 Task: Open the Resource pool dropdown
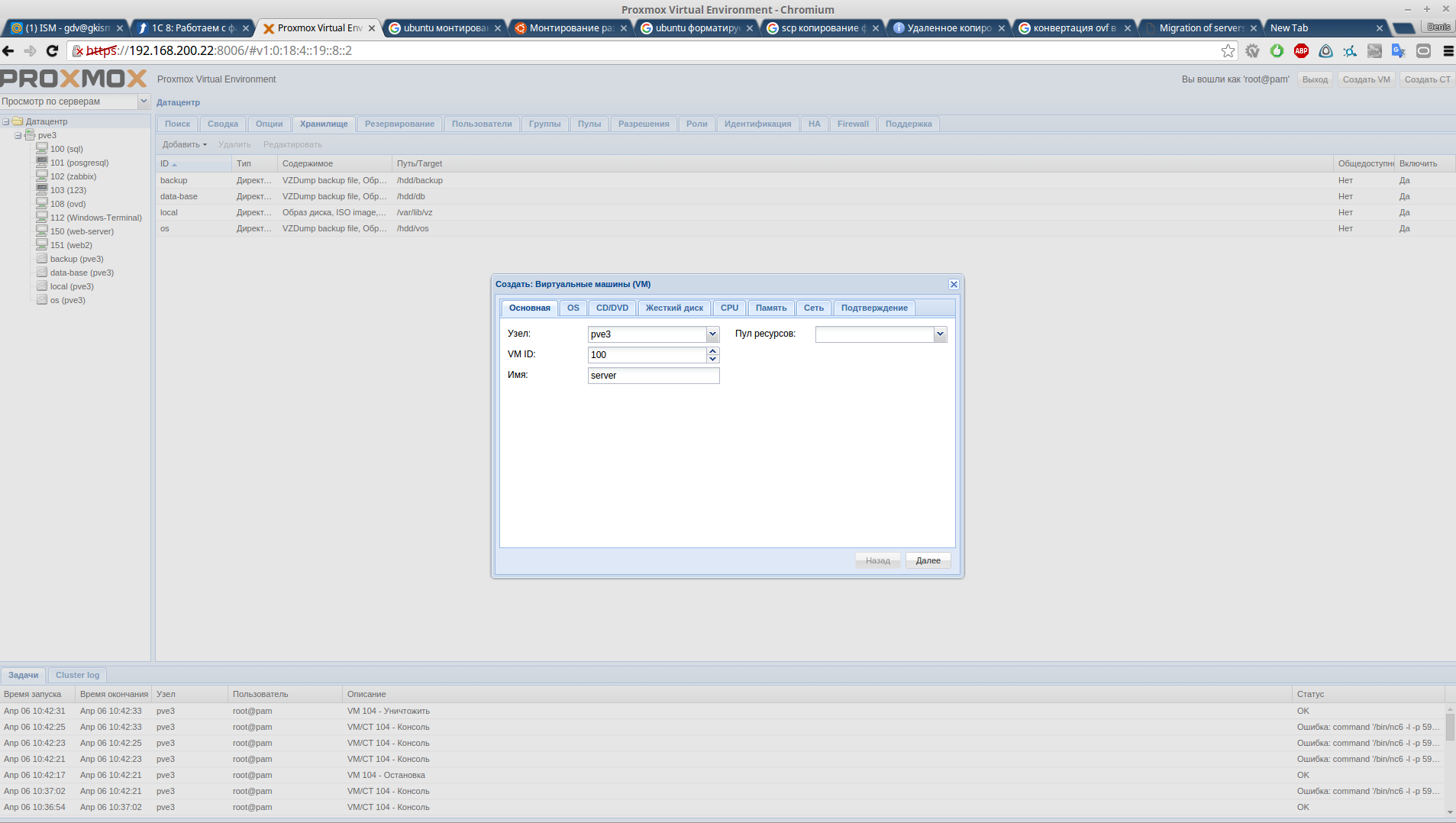pyautogui.click(x=941, y=334)
